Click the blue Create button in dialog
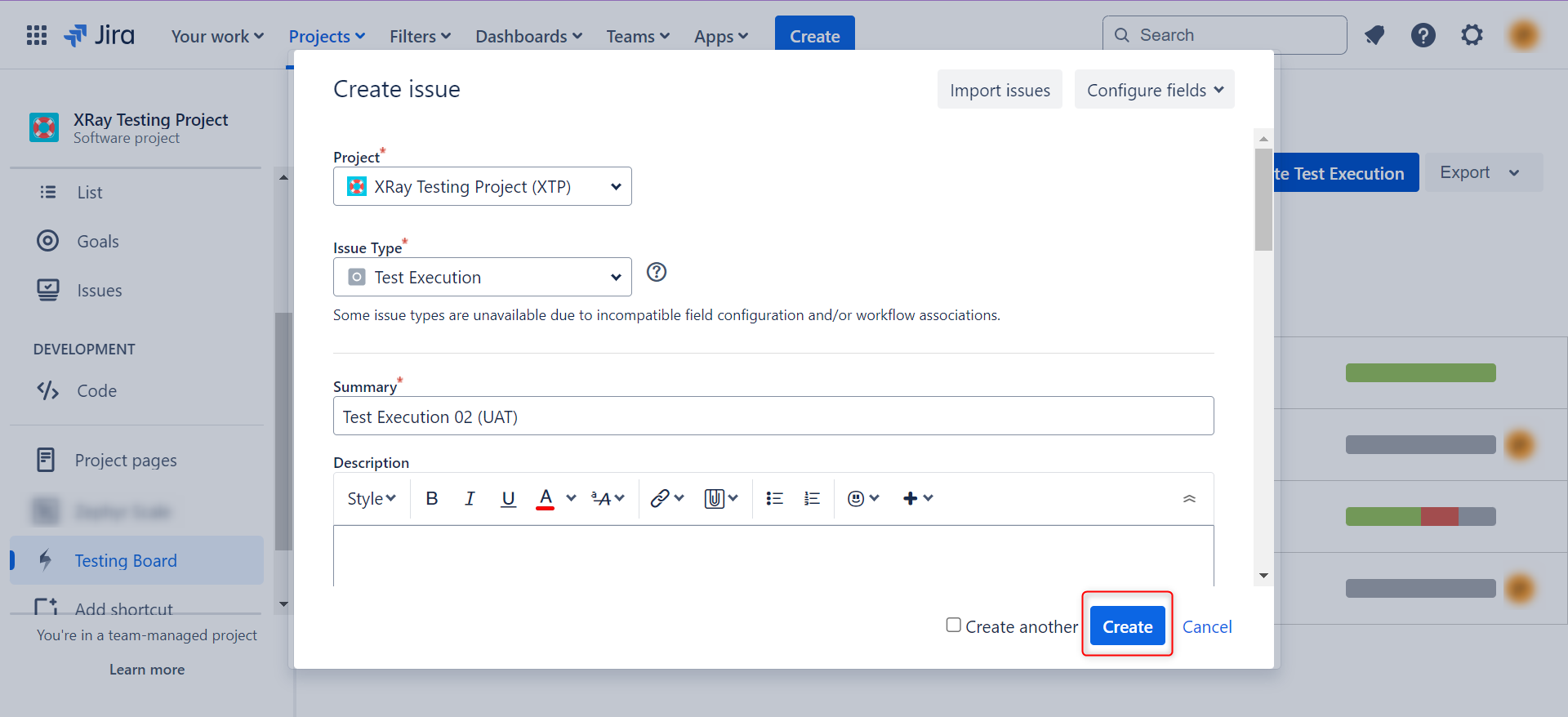The height and width of the screenshot is (717, 1568). click(x=1127, y=626)
